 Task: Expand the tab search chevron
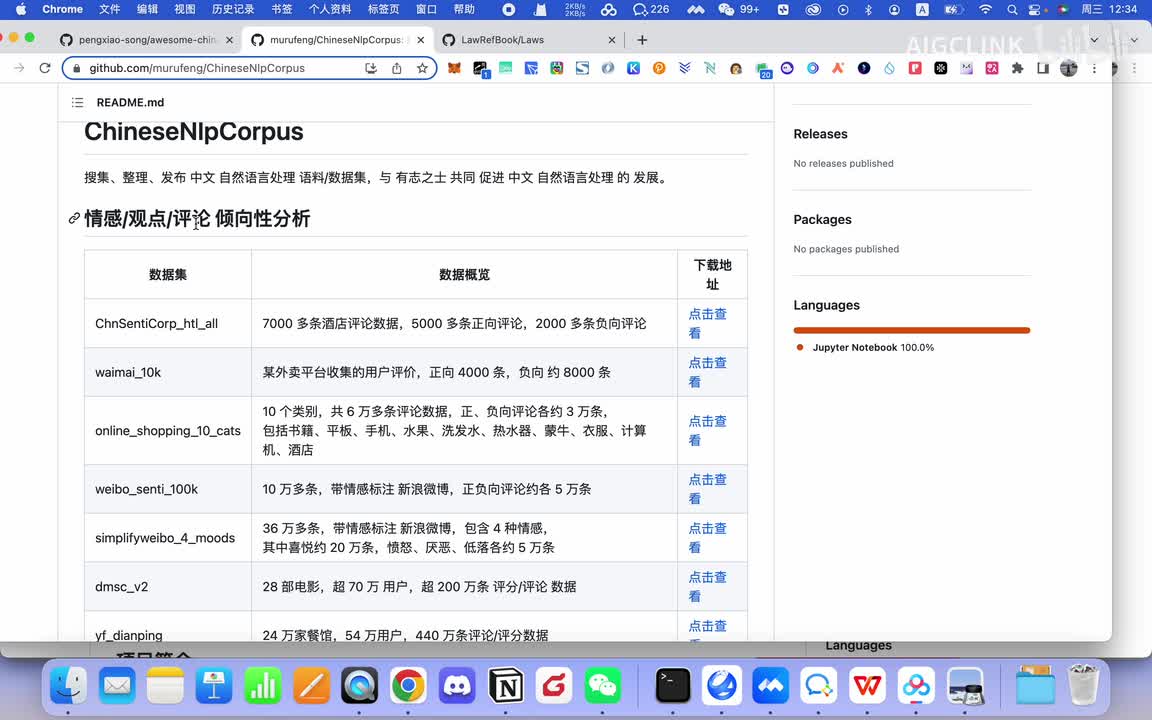pos(1095,40)
